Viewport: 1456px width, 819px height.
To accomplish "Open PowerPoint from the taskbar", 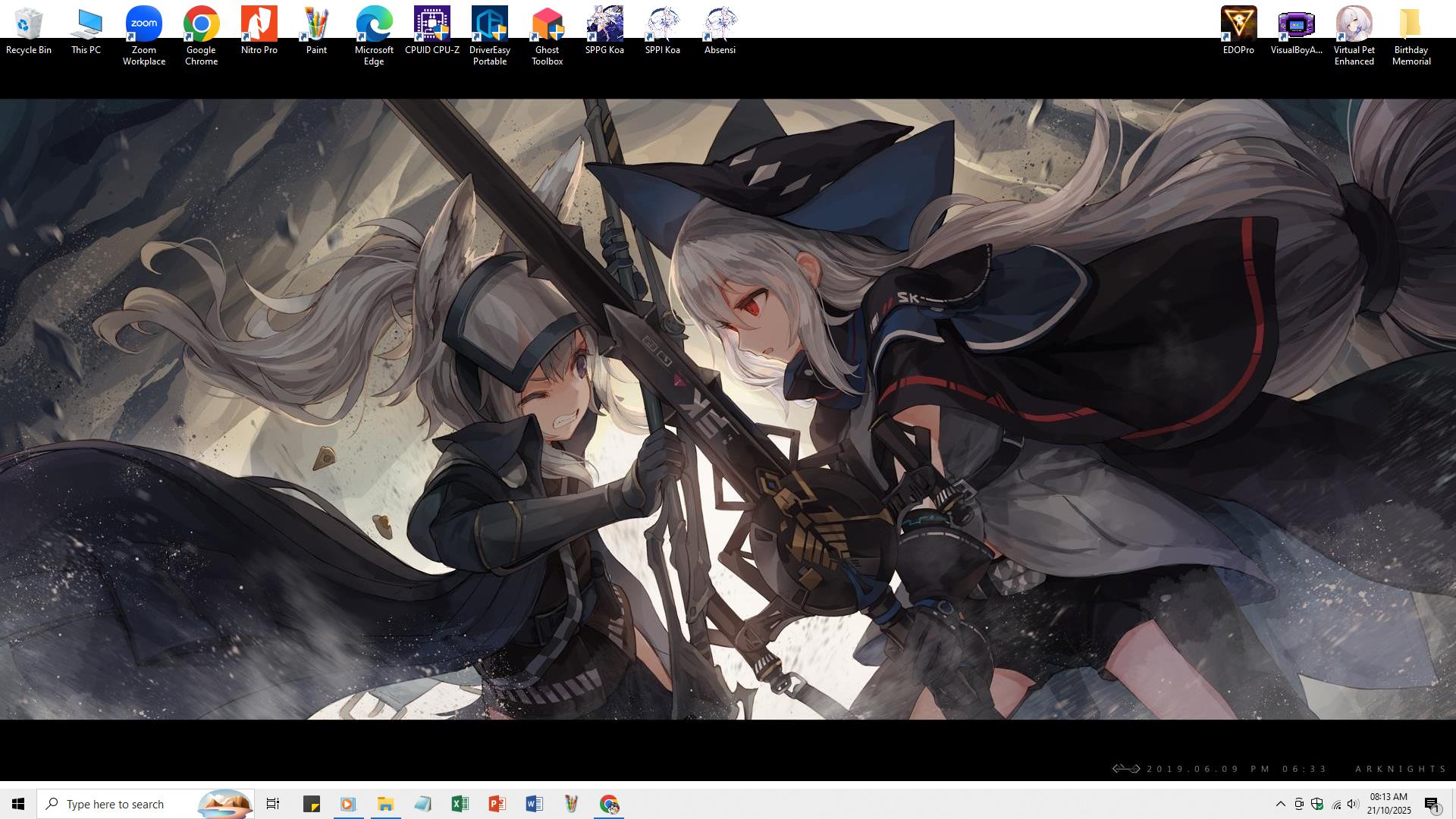I will (x=497, y=804).
